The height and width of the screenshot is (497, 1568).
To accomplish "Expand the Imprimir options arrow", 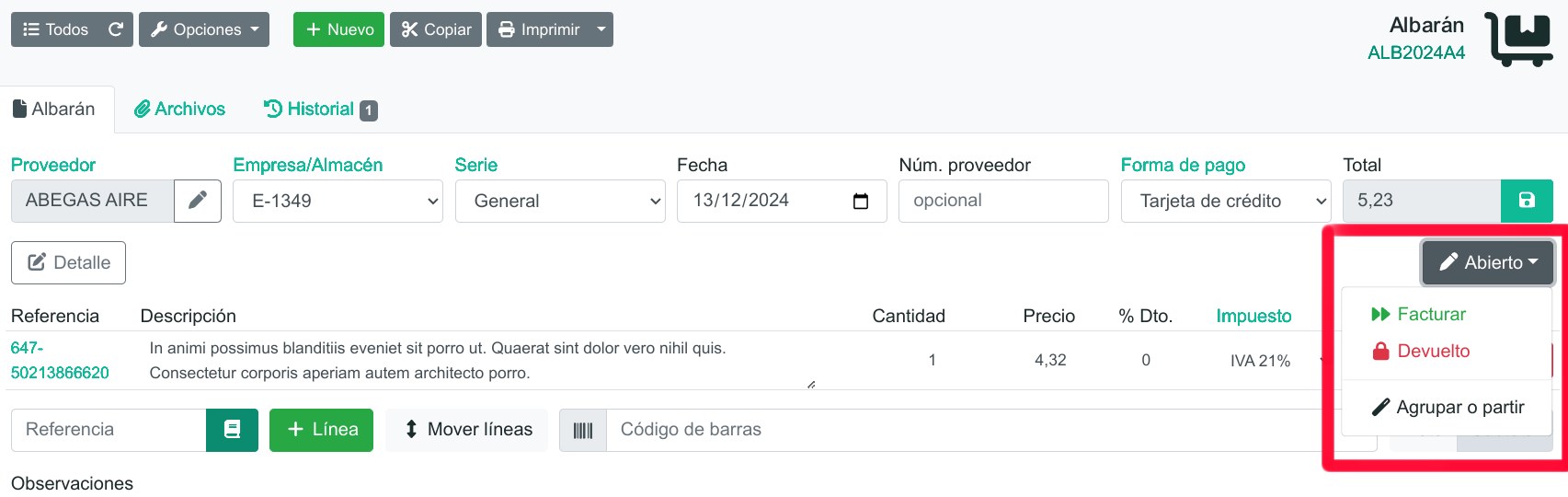I will pyautogui.click(x=601, y=29).
